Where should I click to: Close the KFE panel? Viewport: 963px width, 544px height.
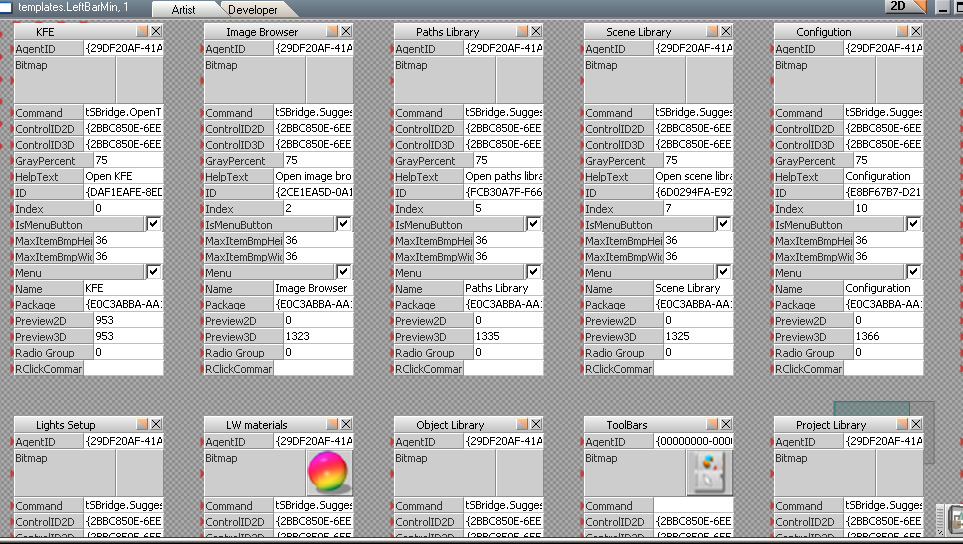click(x=156, y=31)
